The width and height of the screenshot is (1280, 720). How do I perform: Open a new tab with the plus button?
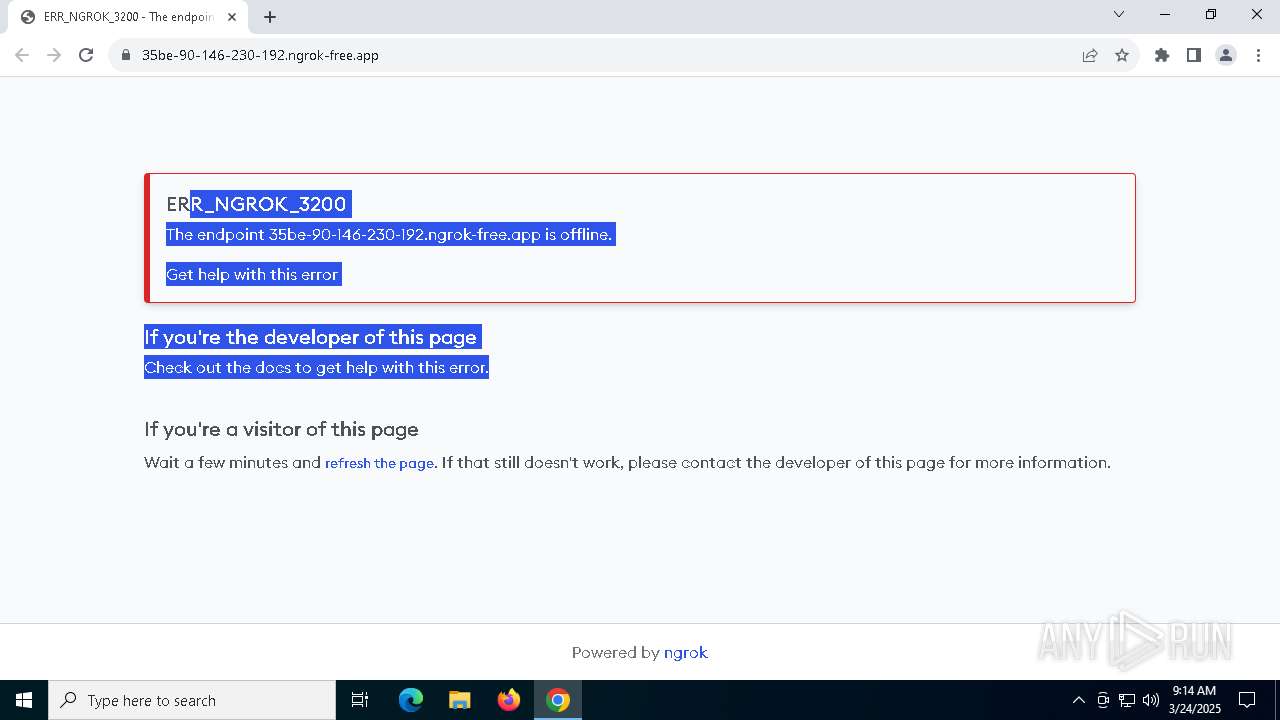(x=270, y=17)
